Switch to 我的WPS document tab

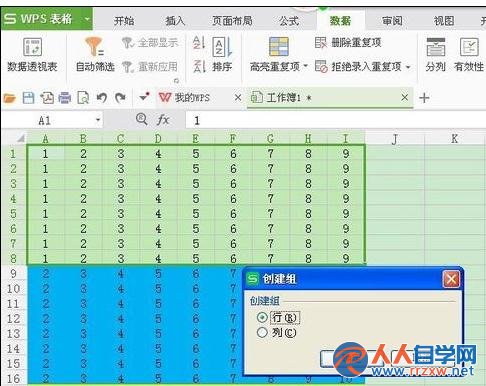192,98
